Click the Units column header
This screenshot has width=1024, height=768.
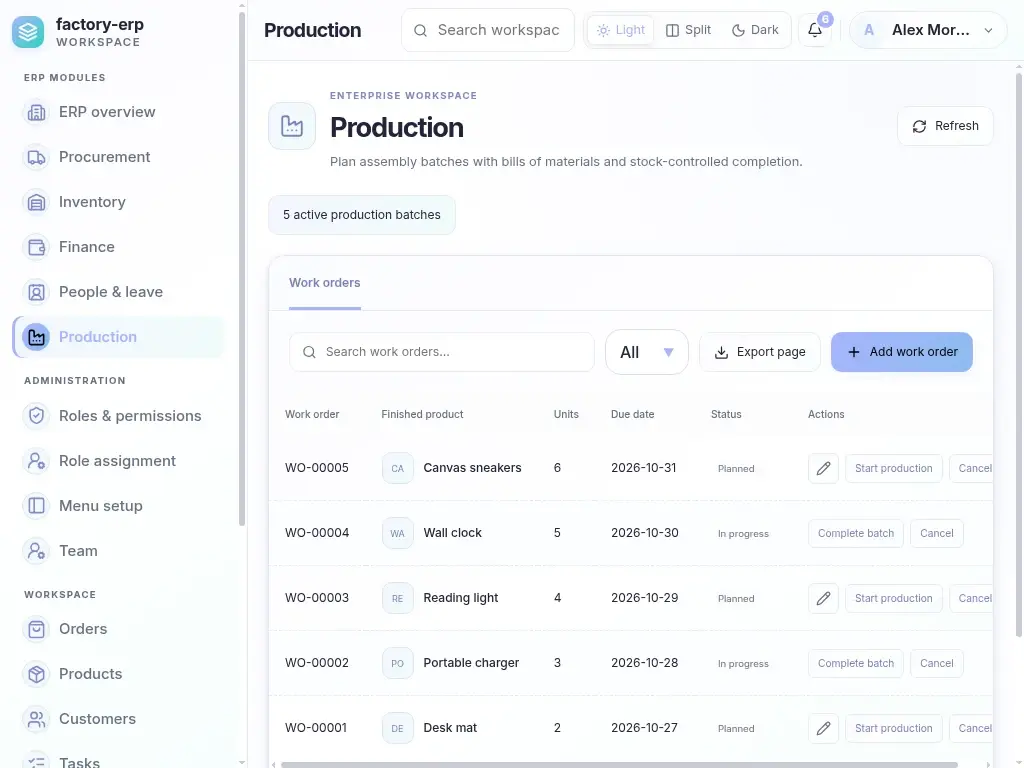(x=566, y=414)
